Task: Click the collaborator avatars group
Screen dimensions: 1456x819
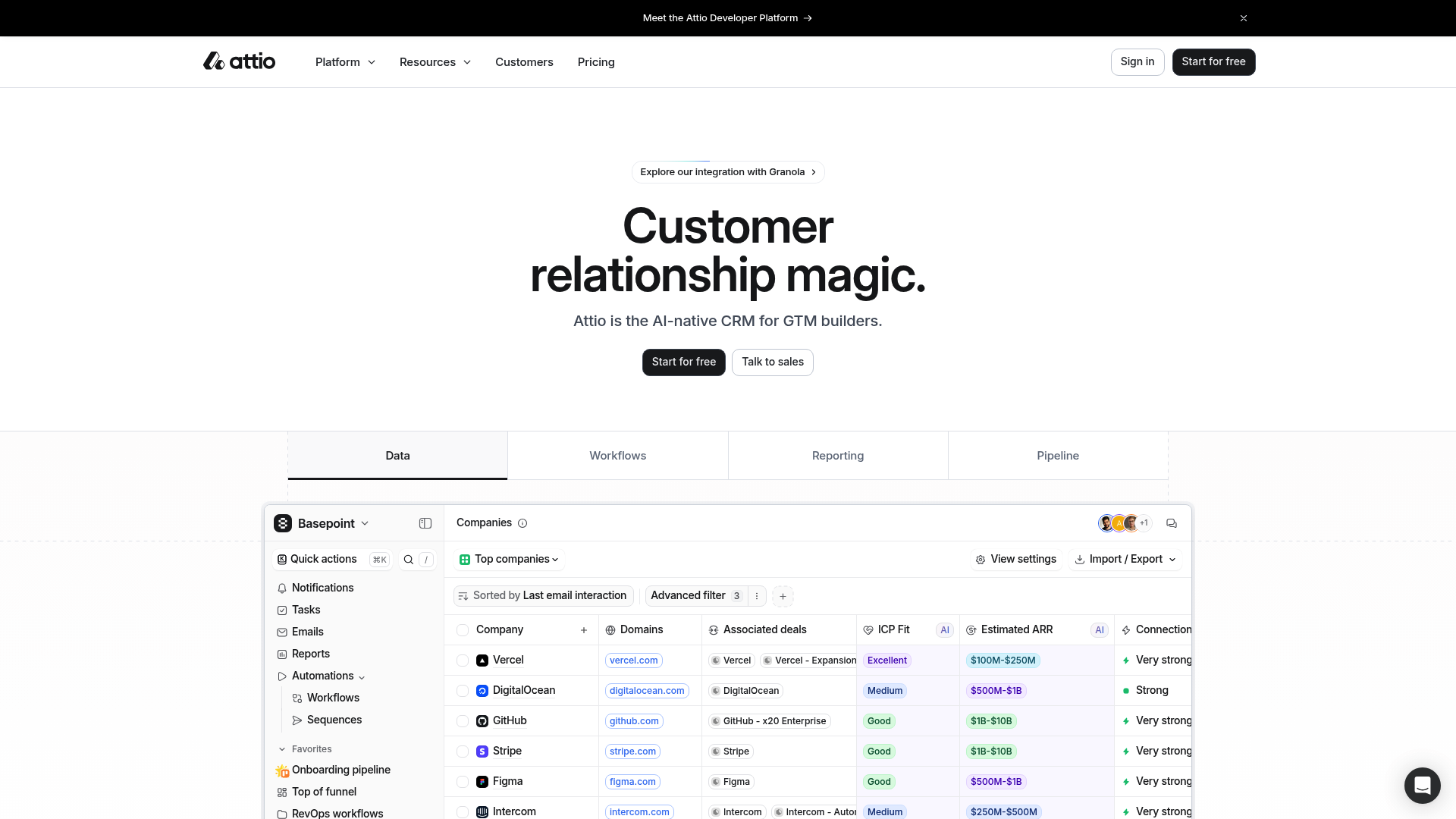Action: [1125, 523]
